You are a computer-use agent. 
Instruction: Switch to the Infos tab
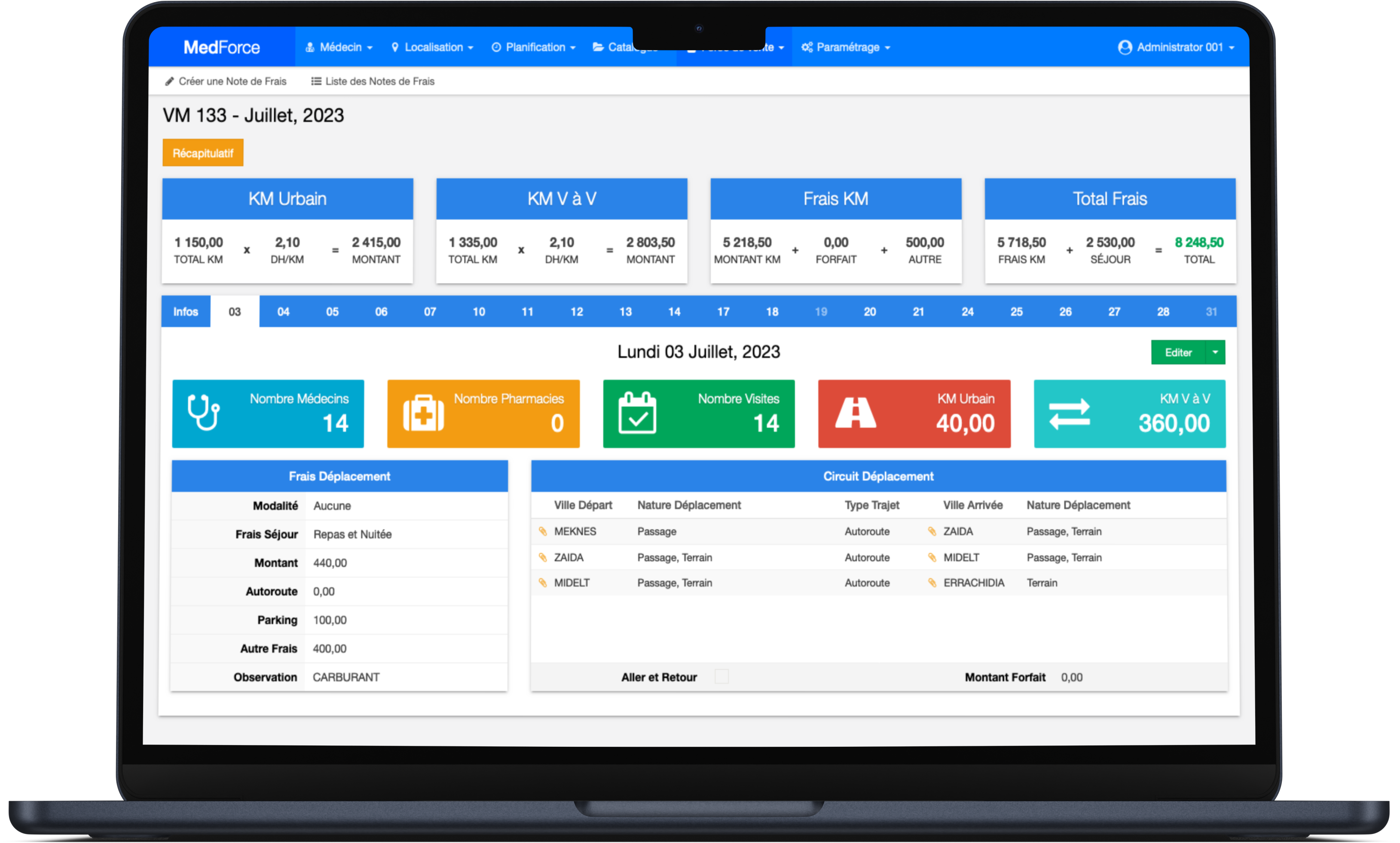[x=185, y=312]
